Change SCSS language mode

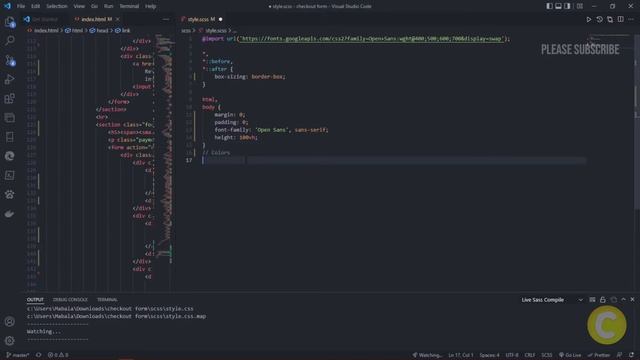(547, 355)
